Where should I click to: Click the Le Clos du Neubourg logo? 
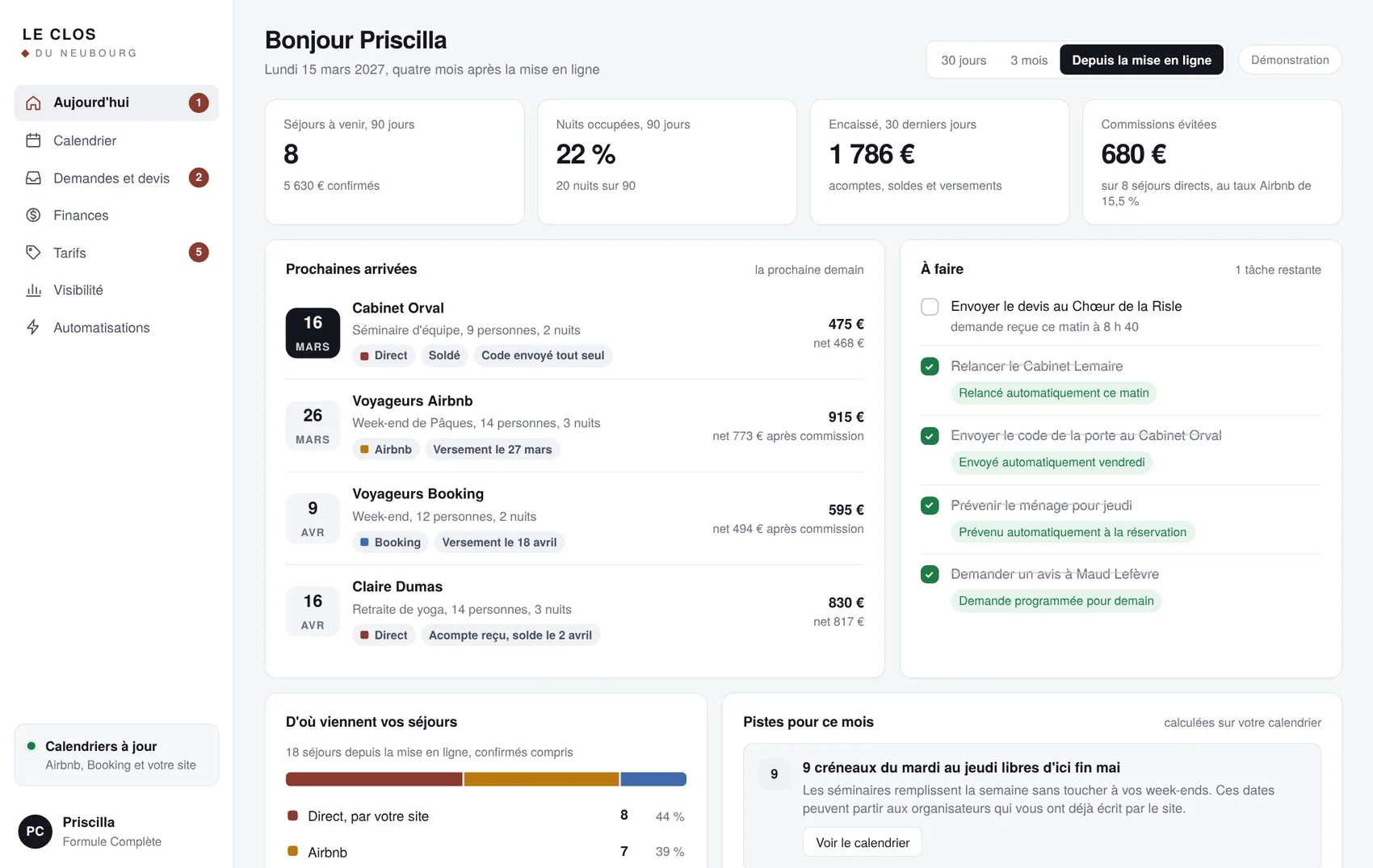point(79,43)
